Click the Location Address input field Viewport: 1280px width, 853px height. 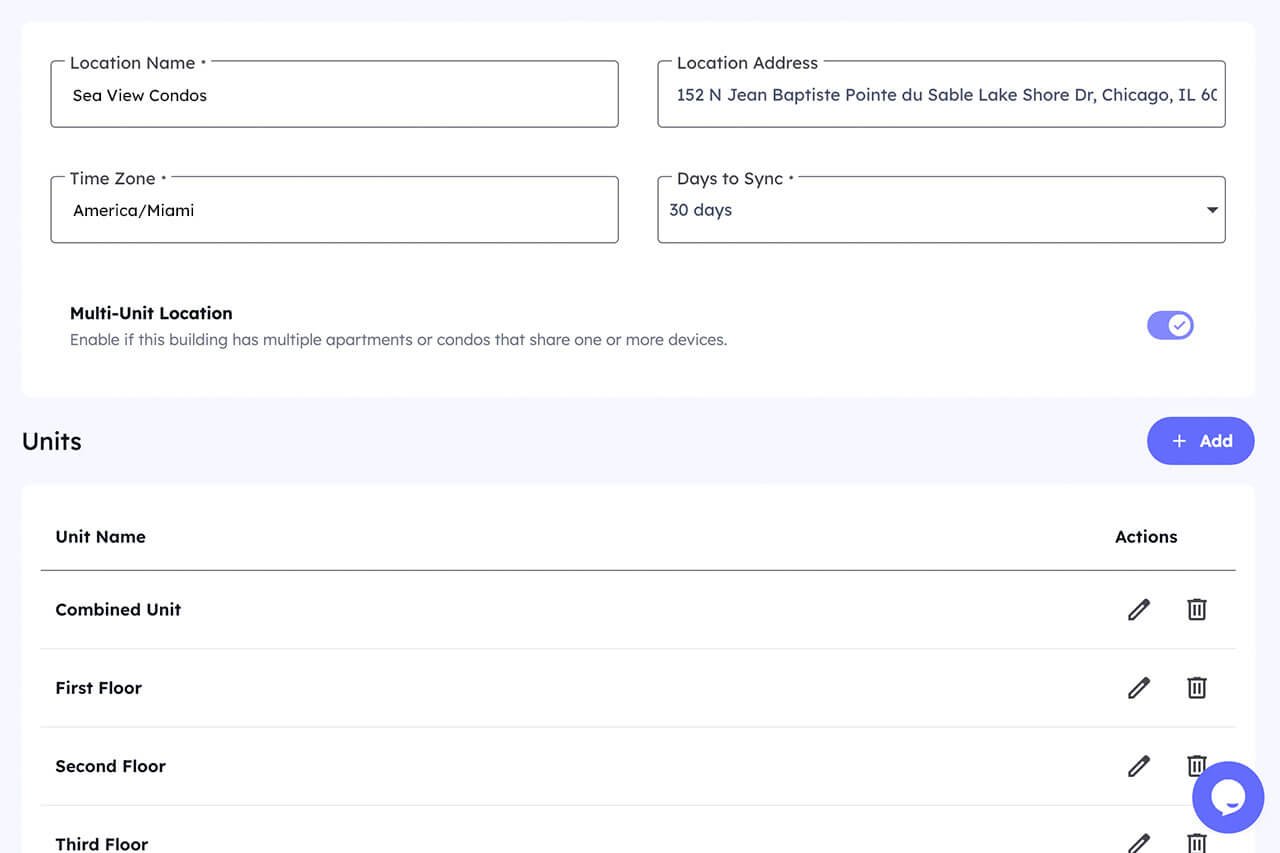(940, 95)
